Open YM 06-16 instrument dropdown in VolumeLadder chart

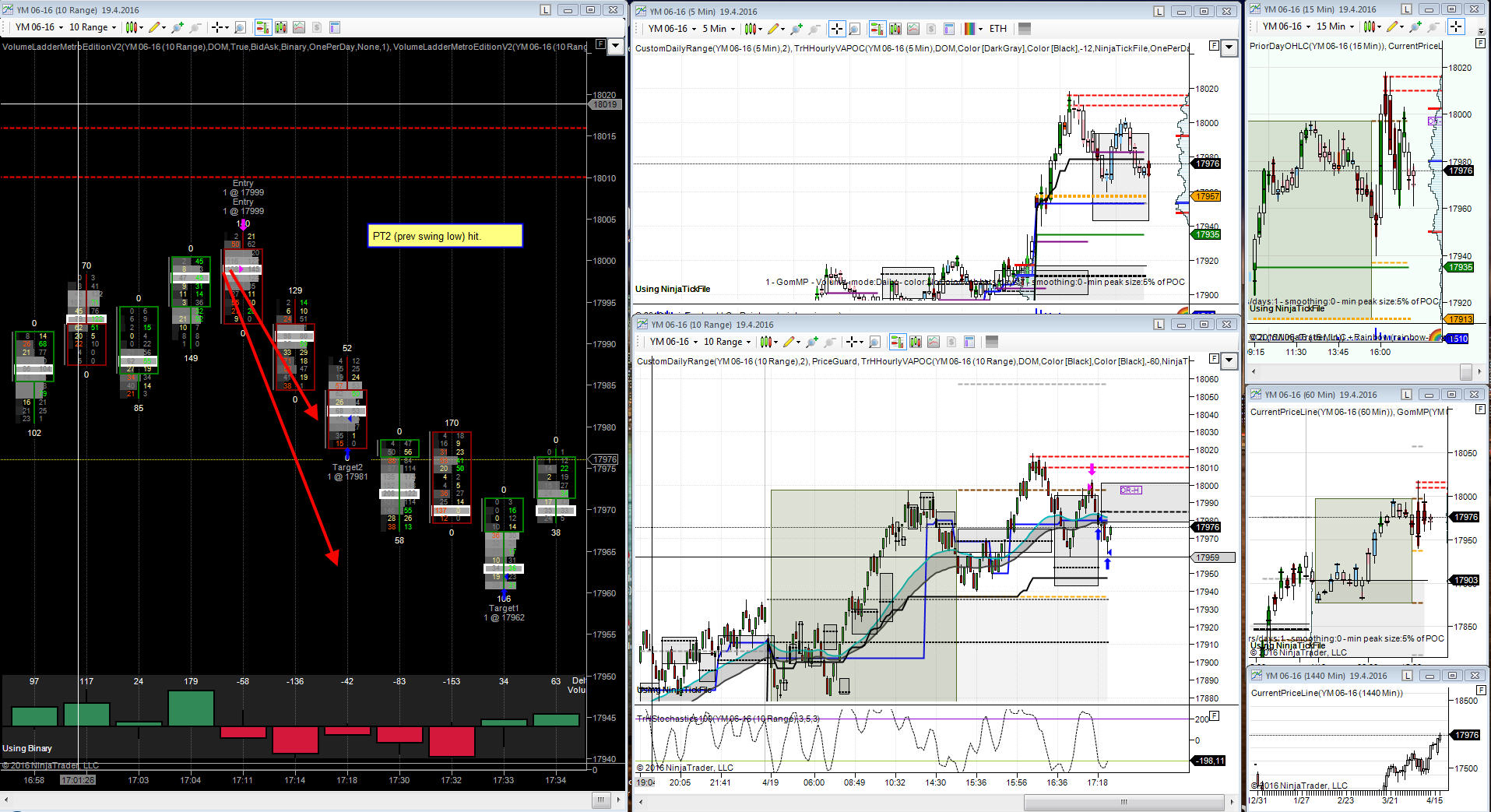coord(39,27)
